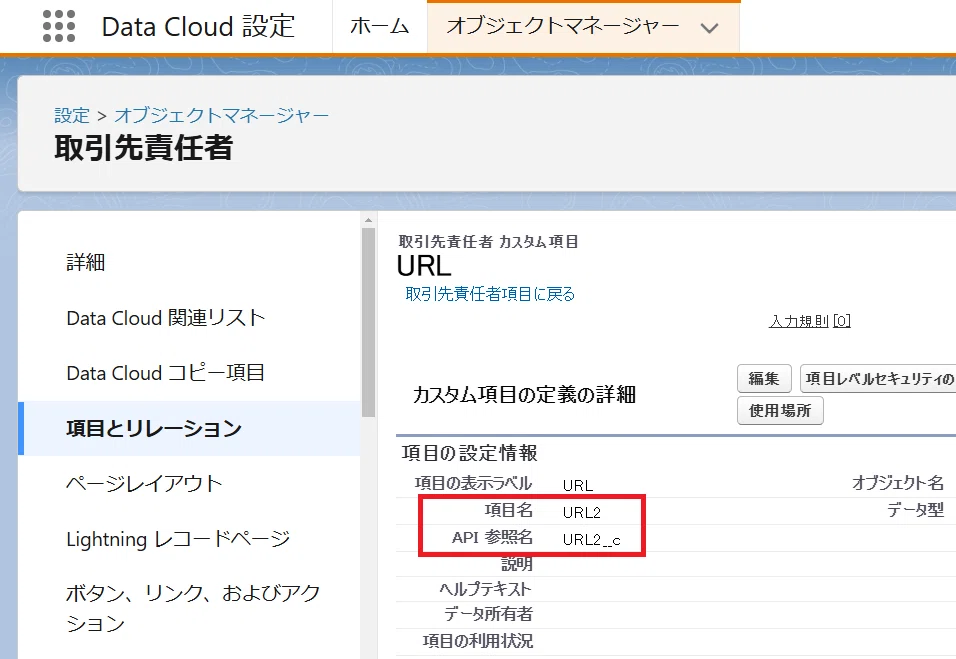Click the 編集 button
Image resolution: width=956 pixels, height=659 pixels.
[x=764, y=379]
